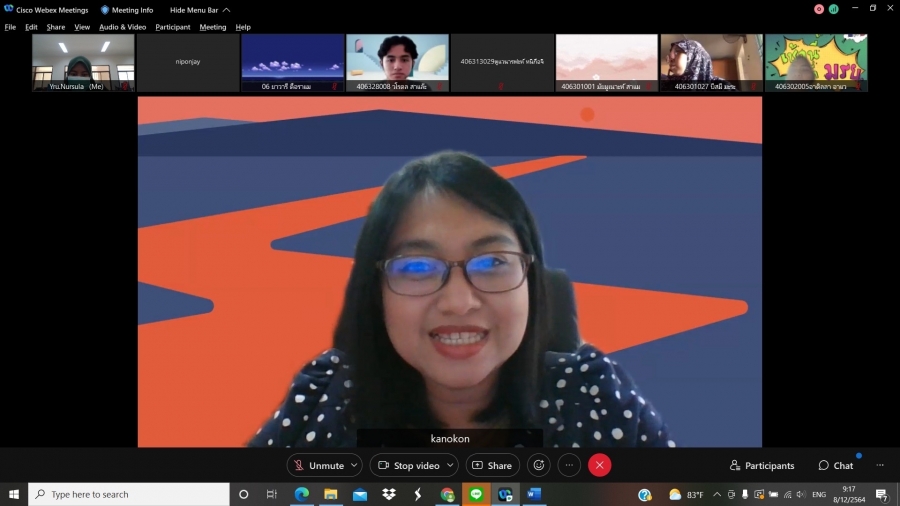Open Meeting Info shield icon
This screenshot has height=506, width=900.
pyautogui.click(x=105, y=10)
